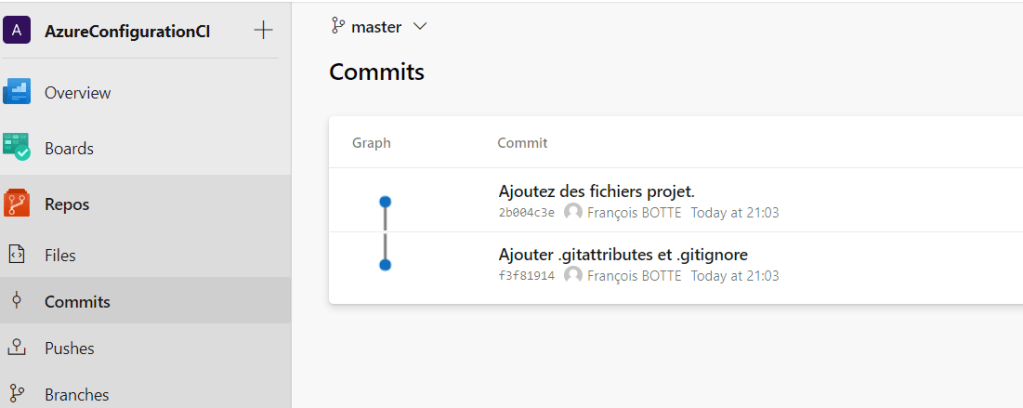Screen dimensions: 1023x408
Task: Expand the master branch dropdown chevron
Action: [420, 27]
